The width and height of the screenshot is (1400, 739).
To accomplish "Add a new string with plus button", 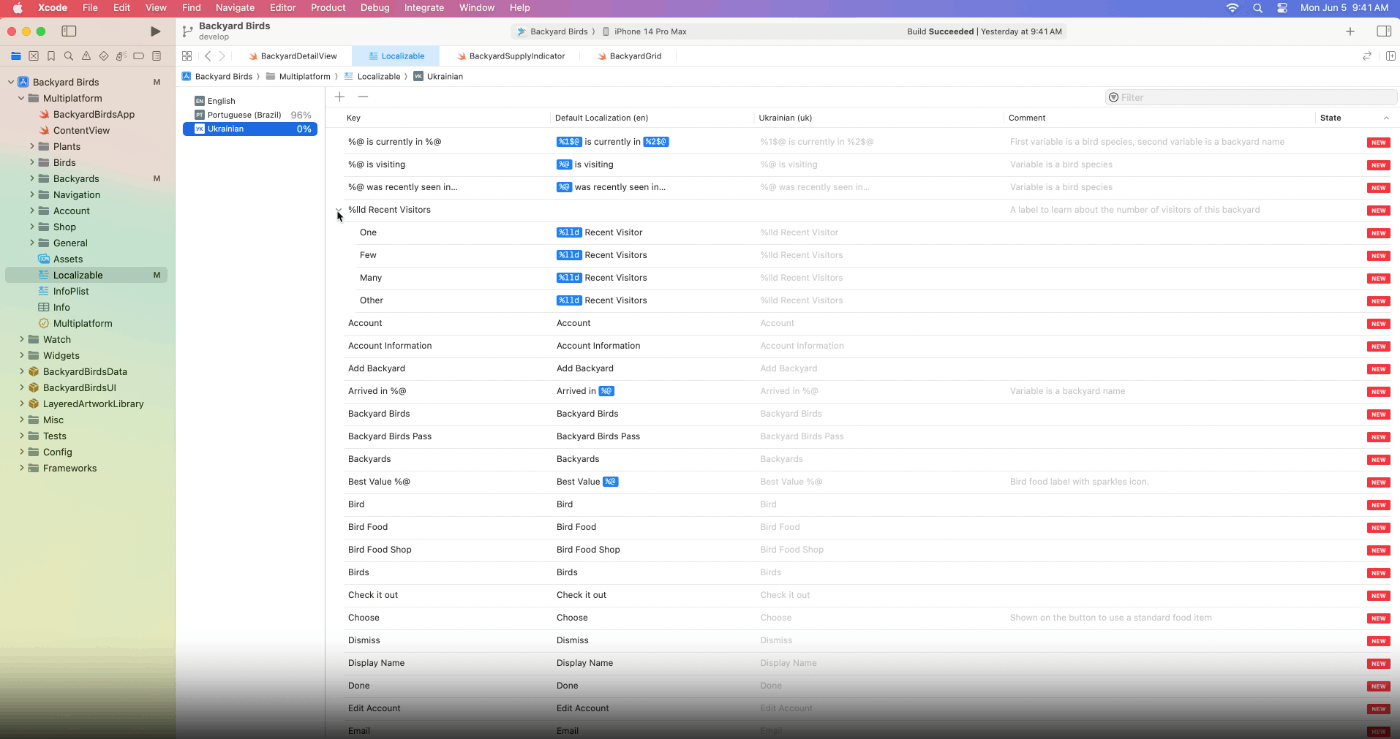I will click(340, 97).
